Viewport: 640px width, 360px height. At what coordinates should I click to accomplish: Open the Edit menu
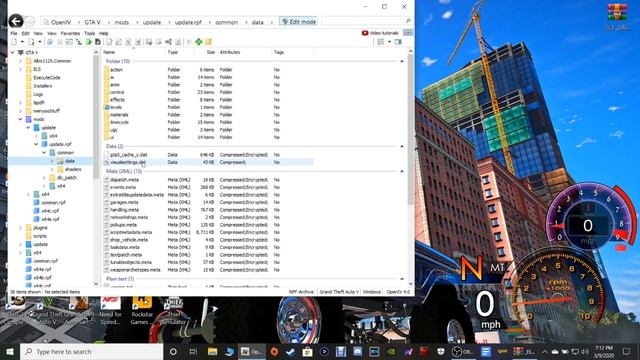click(26, 33)
